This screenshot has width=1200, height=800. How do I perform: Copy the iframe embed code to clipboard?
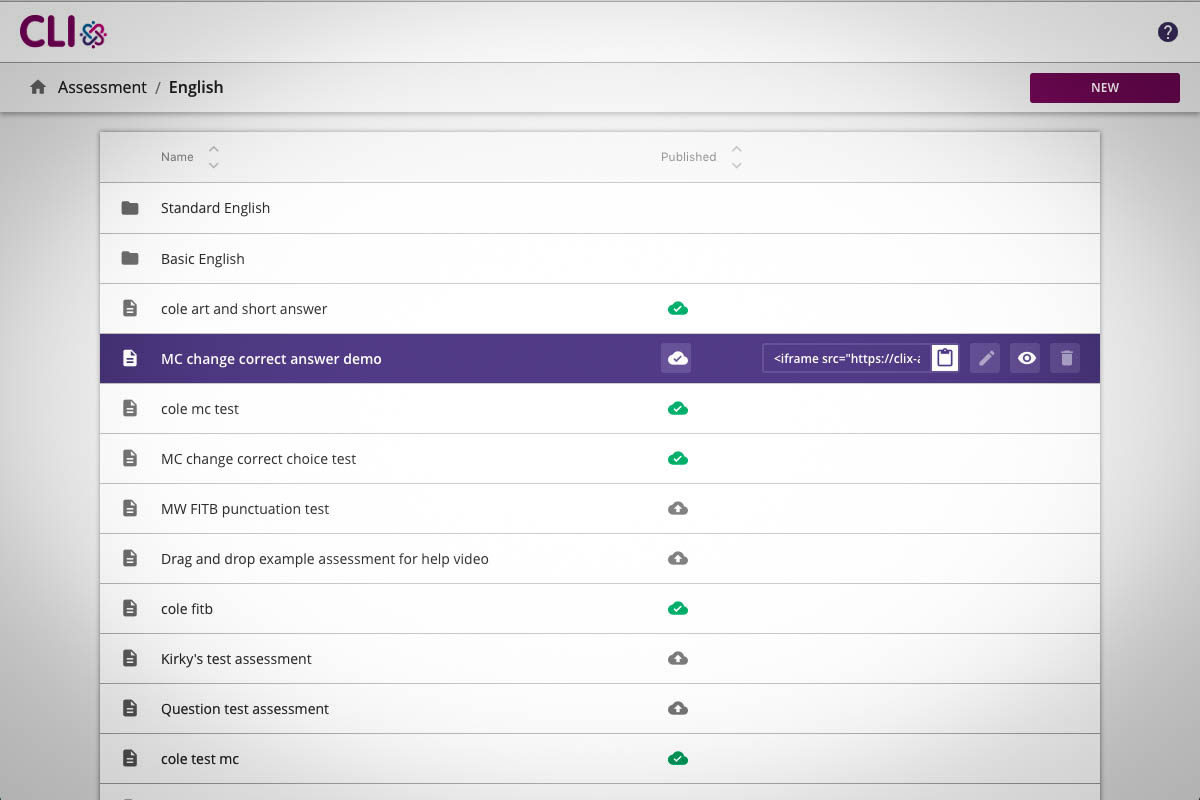[945, 358]
